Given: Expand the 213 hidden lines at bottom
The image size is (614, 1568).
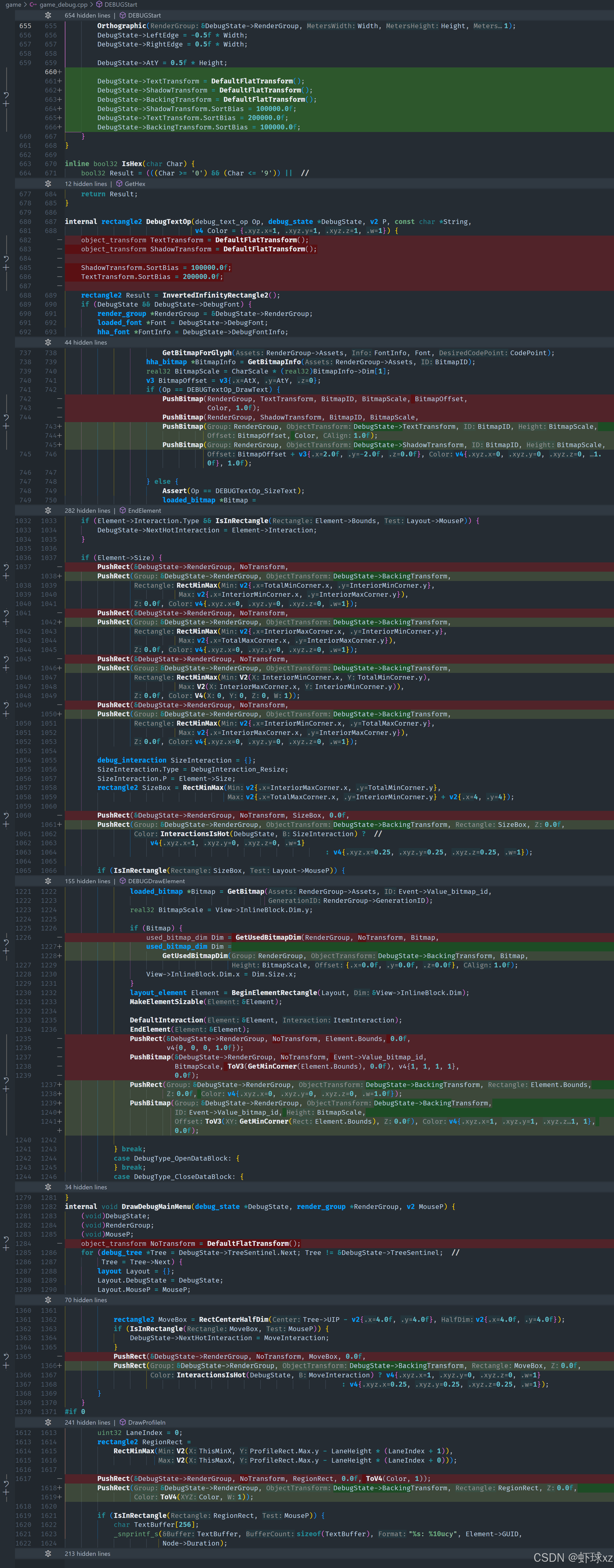Looking at the screenshot, I should pos(48,1553).
